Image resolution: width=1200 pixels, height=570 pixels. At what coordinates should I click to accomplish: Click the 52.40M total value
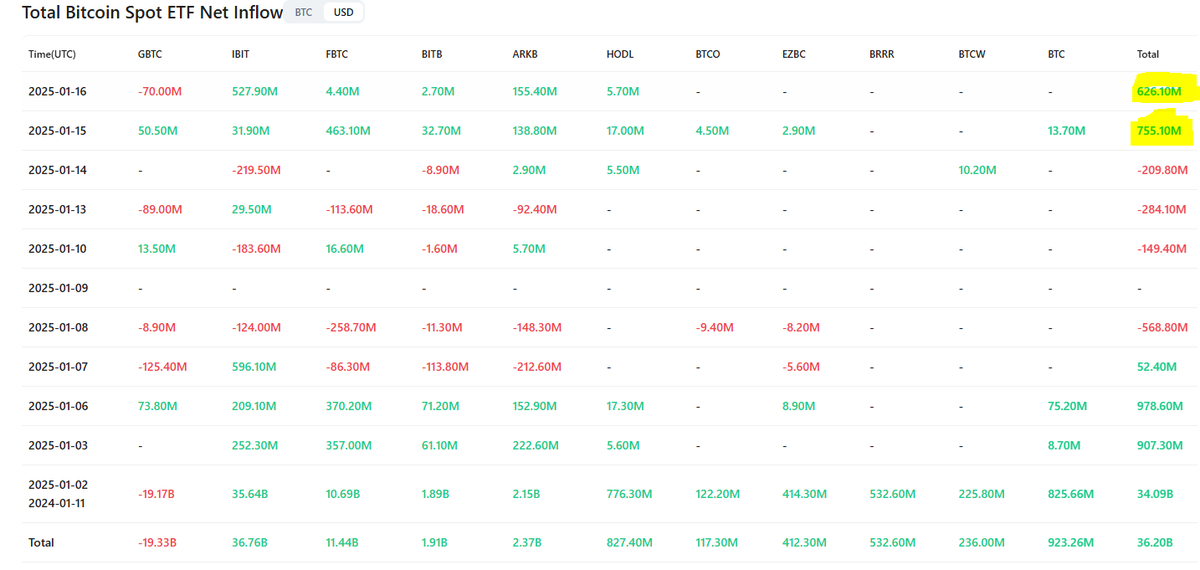coord(1157,367)
